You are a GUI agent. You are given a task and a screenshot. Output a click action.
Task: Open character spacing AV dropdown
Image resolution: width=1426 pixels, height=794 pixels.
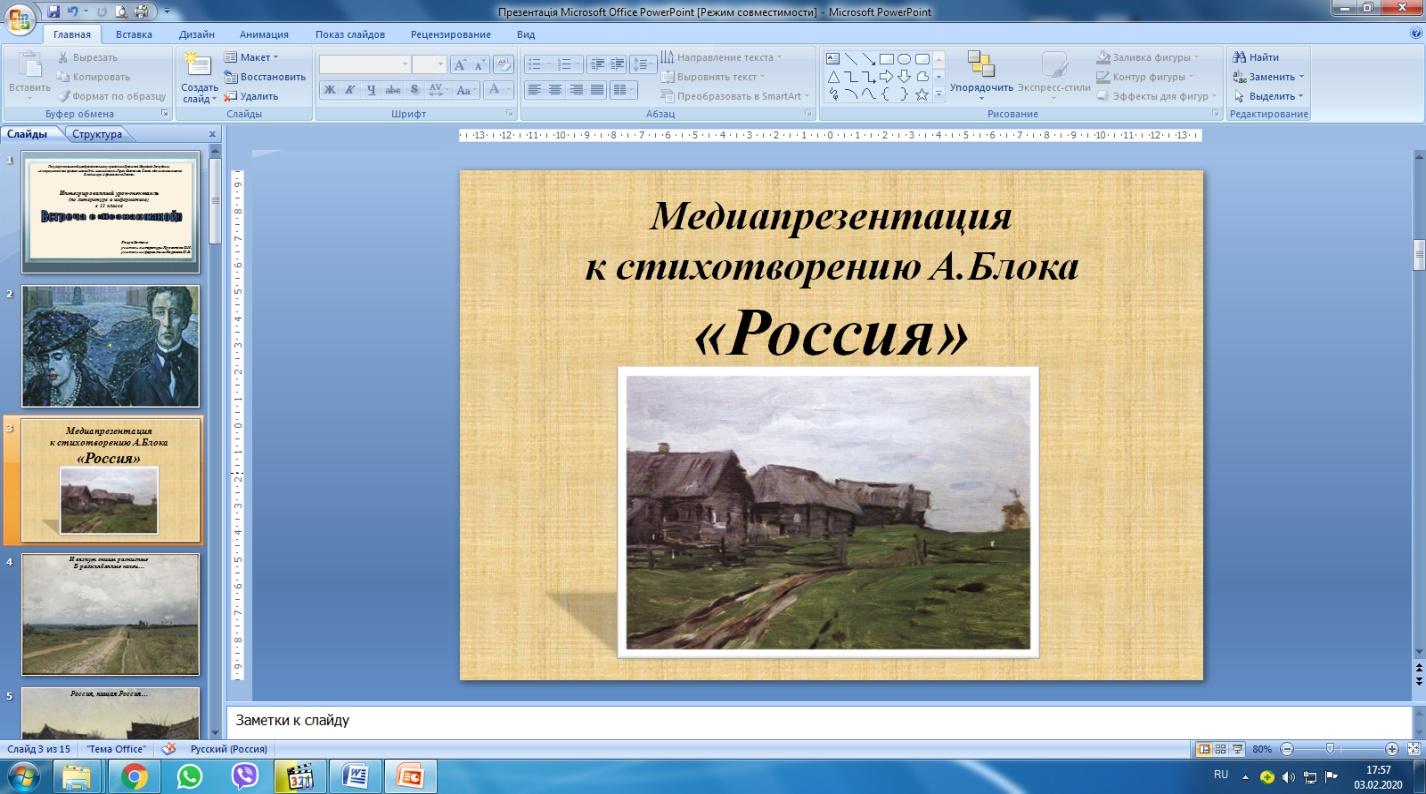[437, 90]
